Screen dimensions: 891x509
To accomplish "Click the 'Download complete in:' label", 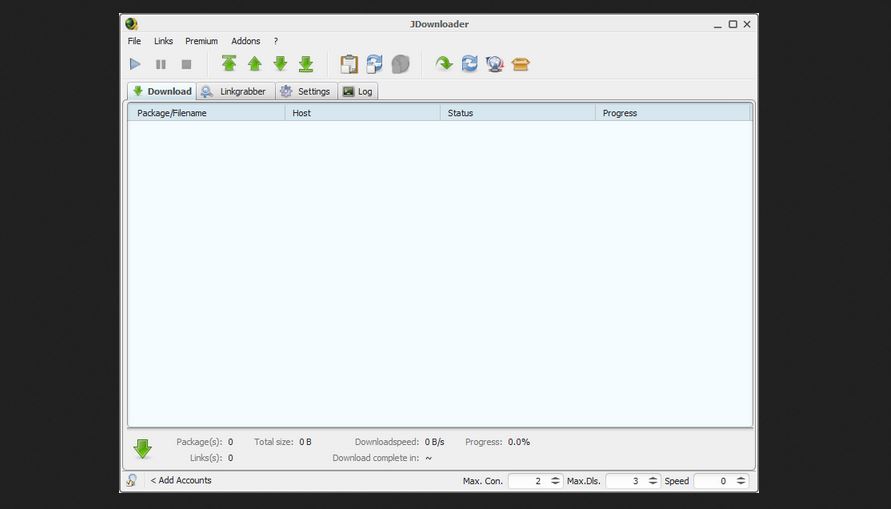I will coord(376,457).
